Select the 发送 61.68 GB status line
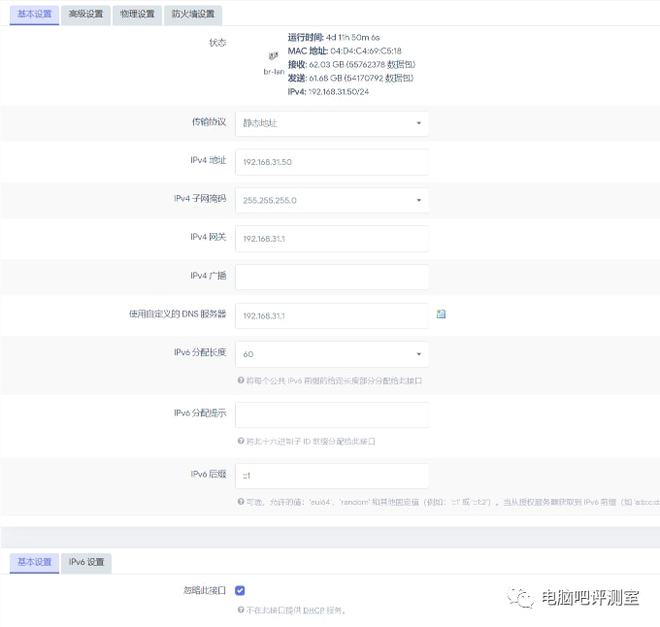This screenshot has height=627, width=660. [x=351, y=78]
